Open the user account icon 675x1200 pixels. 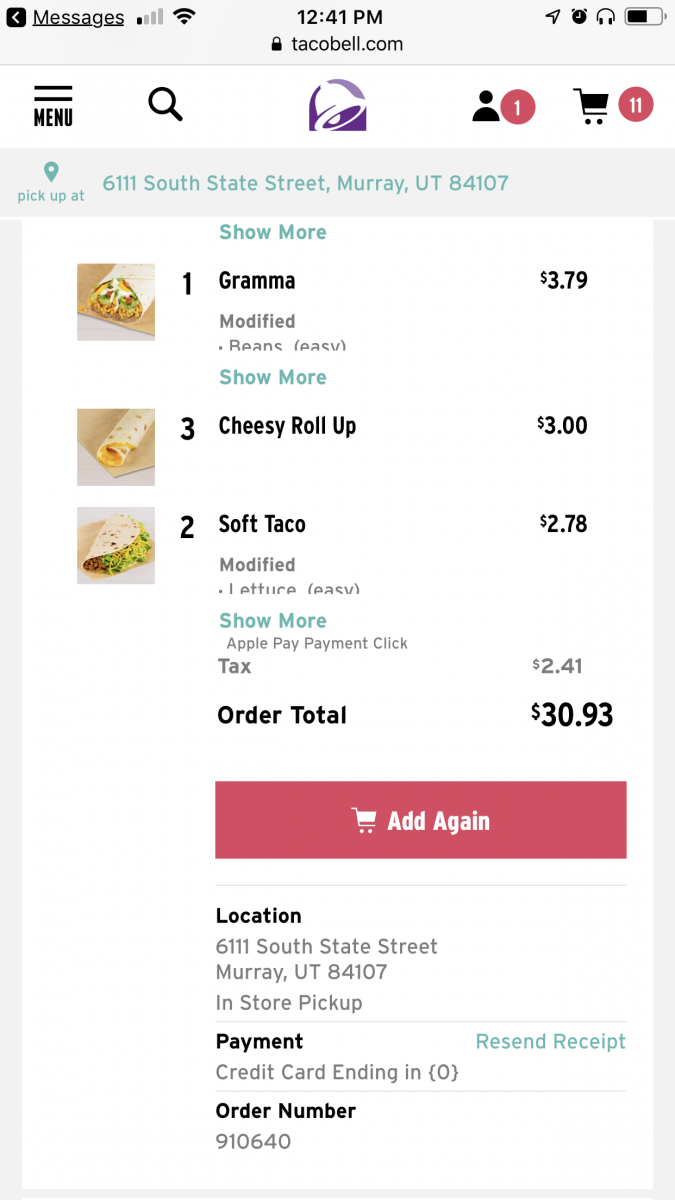487,106
